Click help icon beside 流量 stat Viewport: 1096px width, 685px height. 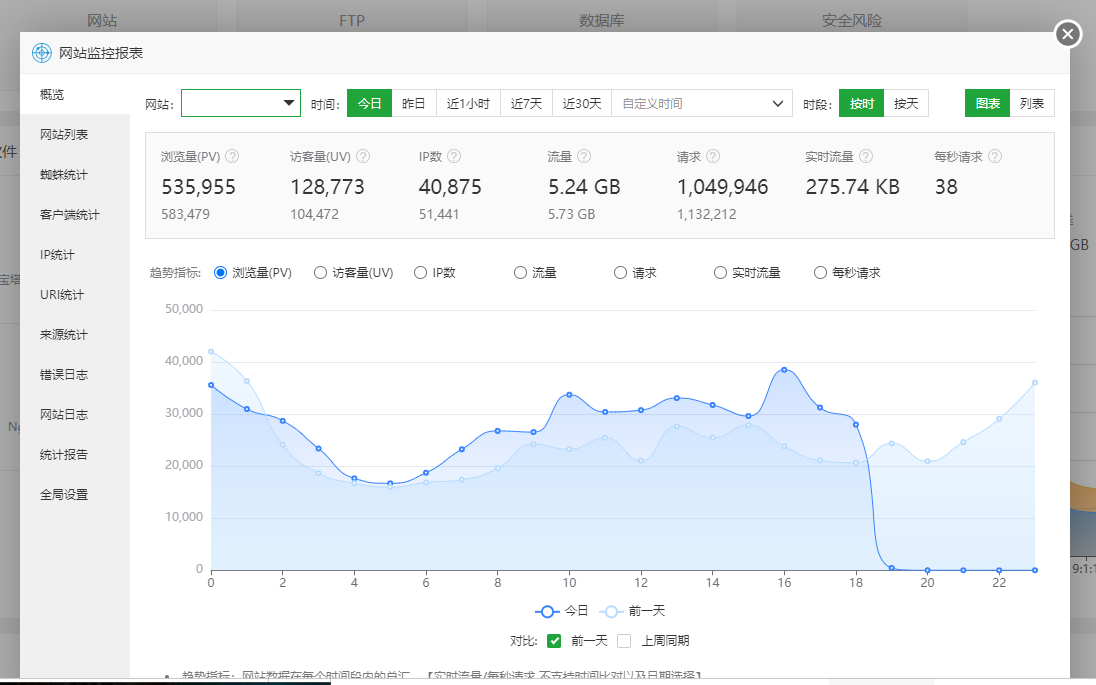(584, 157)
